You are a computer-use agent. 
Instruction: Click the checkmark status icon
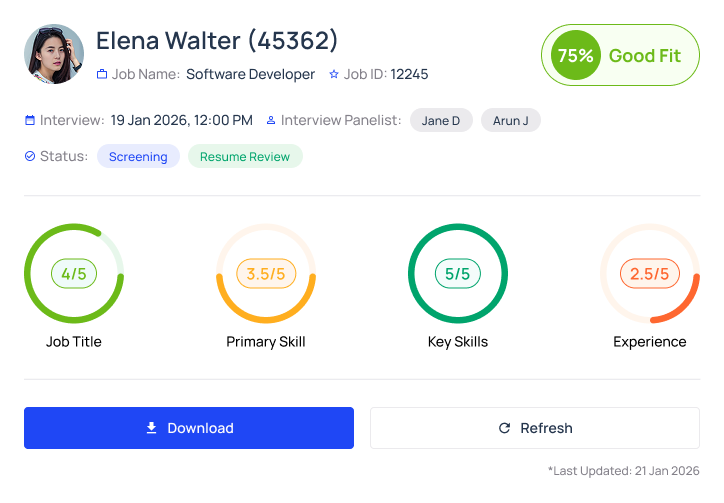pos(30,157)
